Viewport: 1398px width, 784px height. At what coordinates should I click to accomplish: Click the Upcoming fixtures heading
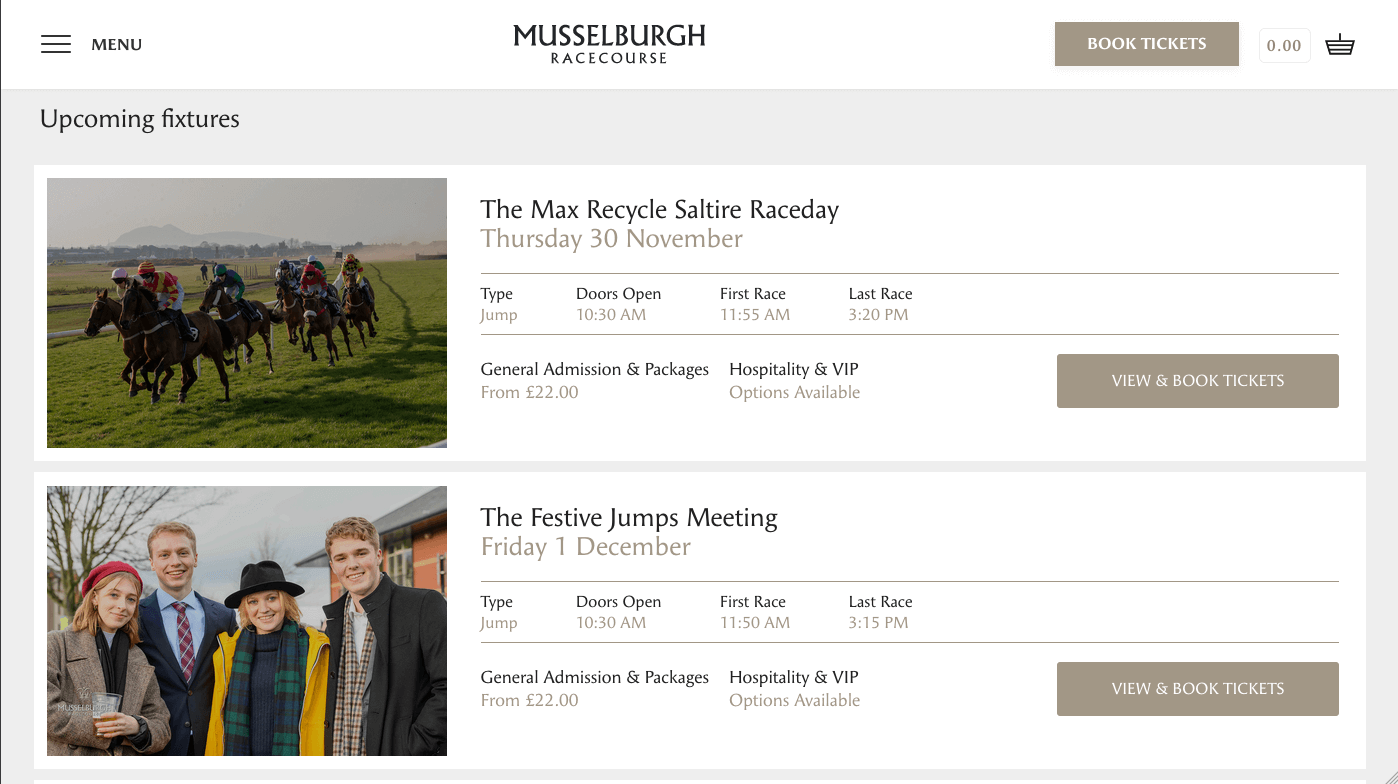click(140, 119)
